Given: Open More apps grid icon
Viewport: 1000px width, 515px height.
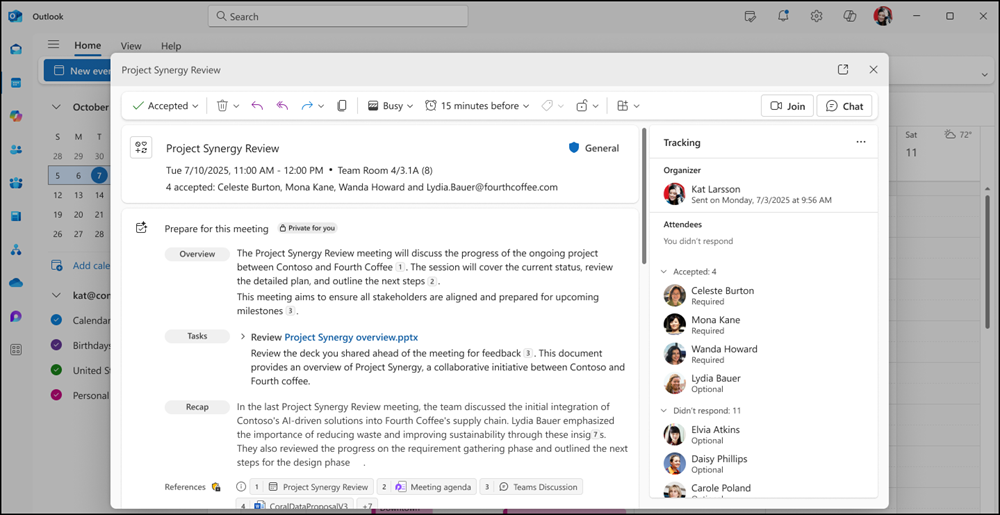Looking at the screenshot, I should point(16,349).
